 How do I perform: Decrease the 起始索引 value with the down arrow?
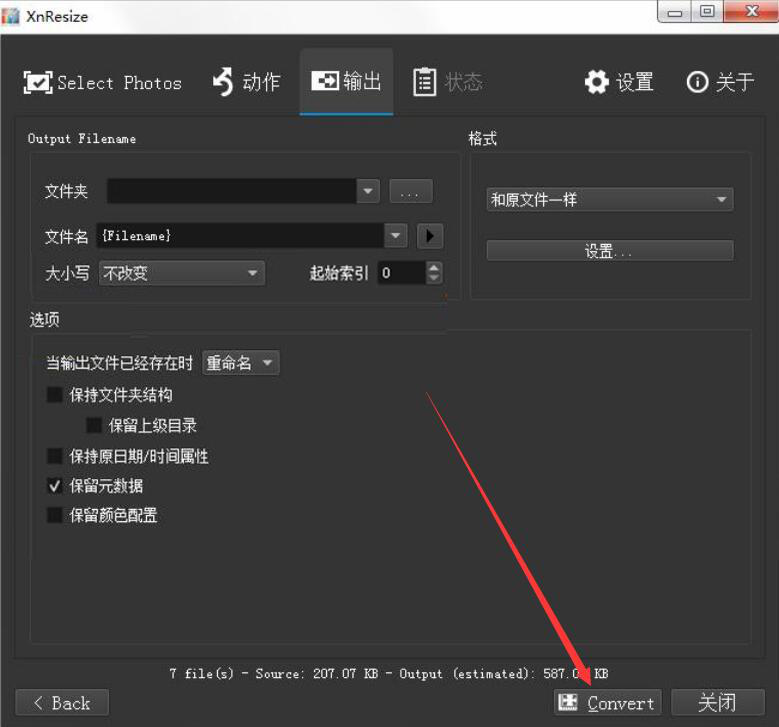(x=434, y=278)
